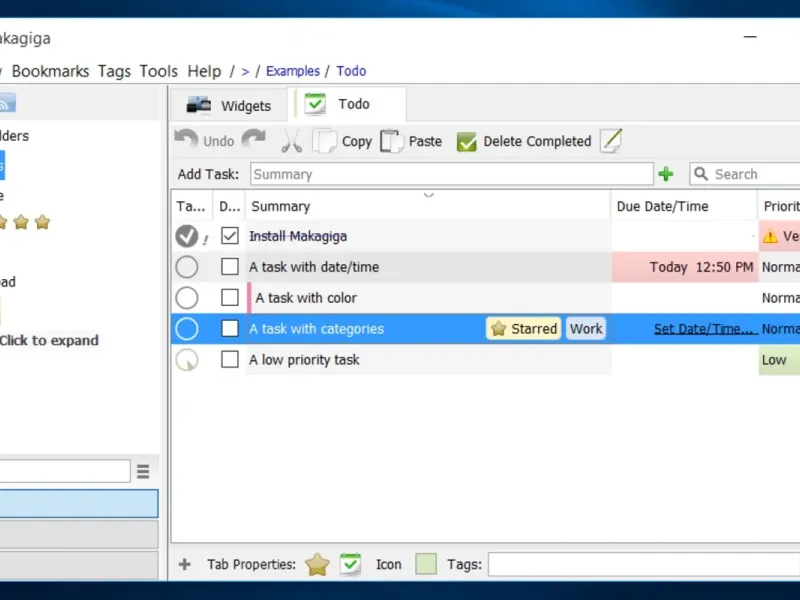Click the plus icon beside Tab Properties
800x600 pixels.
(x=185, y=564)
